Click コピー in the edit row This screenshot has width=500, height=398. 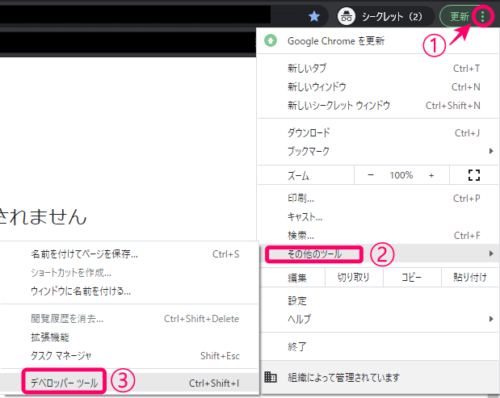412,277
